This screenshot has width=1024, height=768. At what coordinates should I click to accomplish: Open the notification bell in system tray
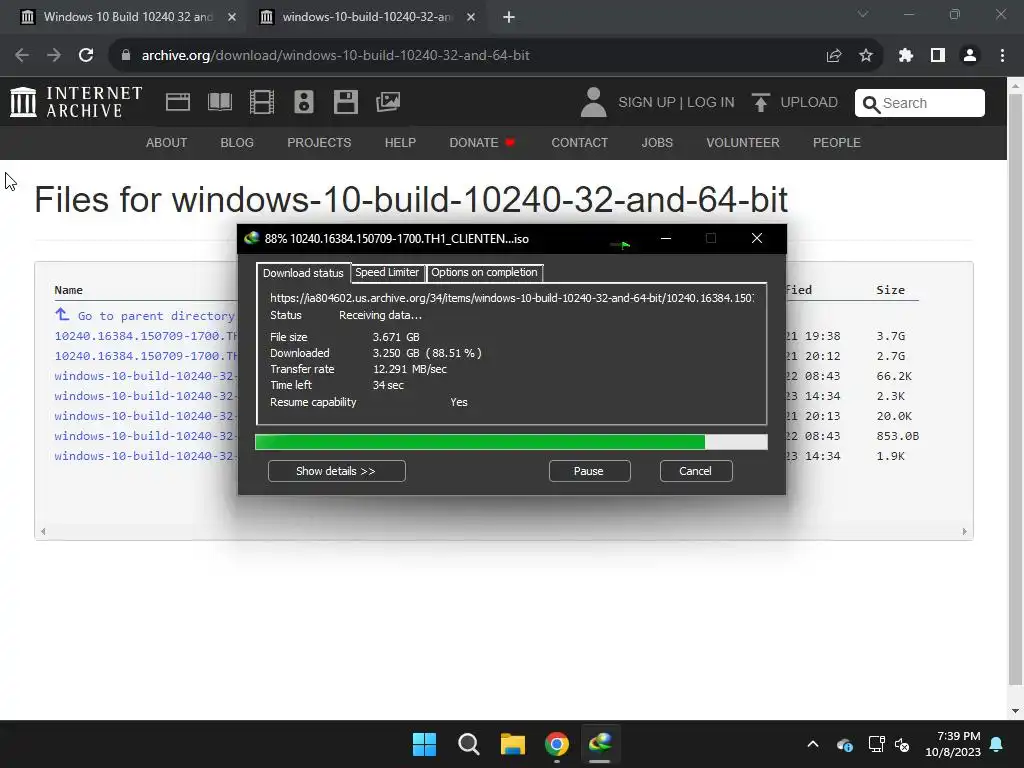997,744
